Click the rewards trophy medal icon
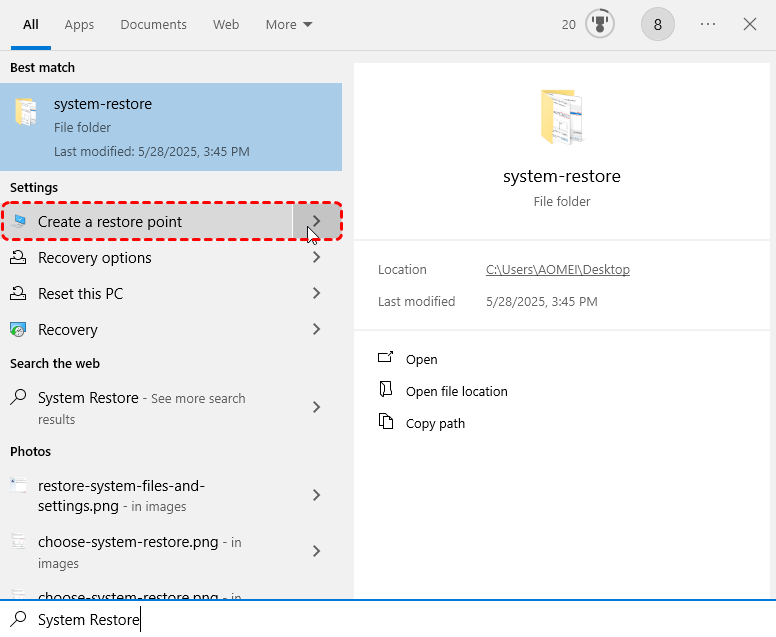The width and height of the screenshot is (776, 637). coord(600,24)
